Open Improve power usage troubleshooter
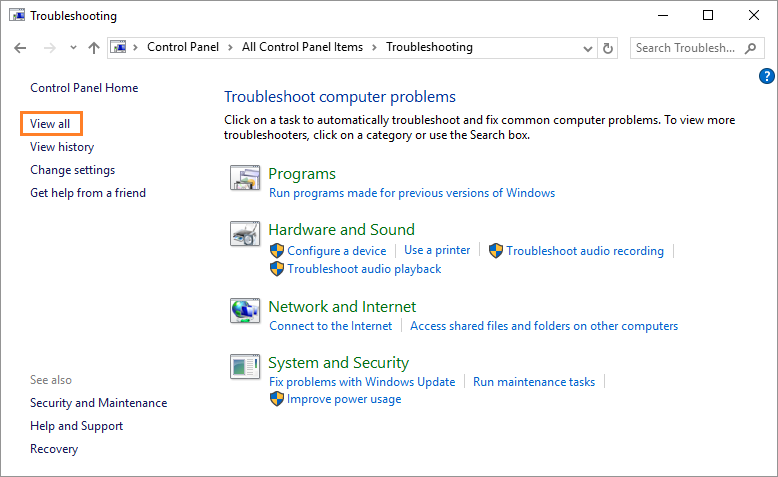The image size is (778, 477). pyautogui.click(x=344, y=399)
